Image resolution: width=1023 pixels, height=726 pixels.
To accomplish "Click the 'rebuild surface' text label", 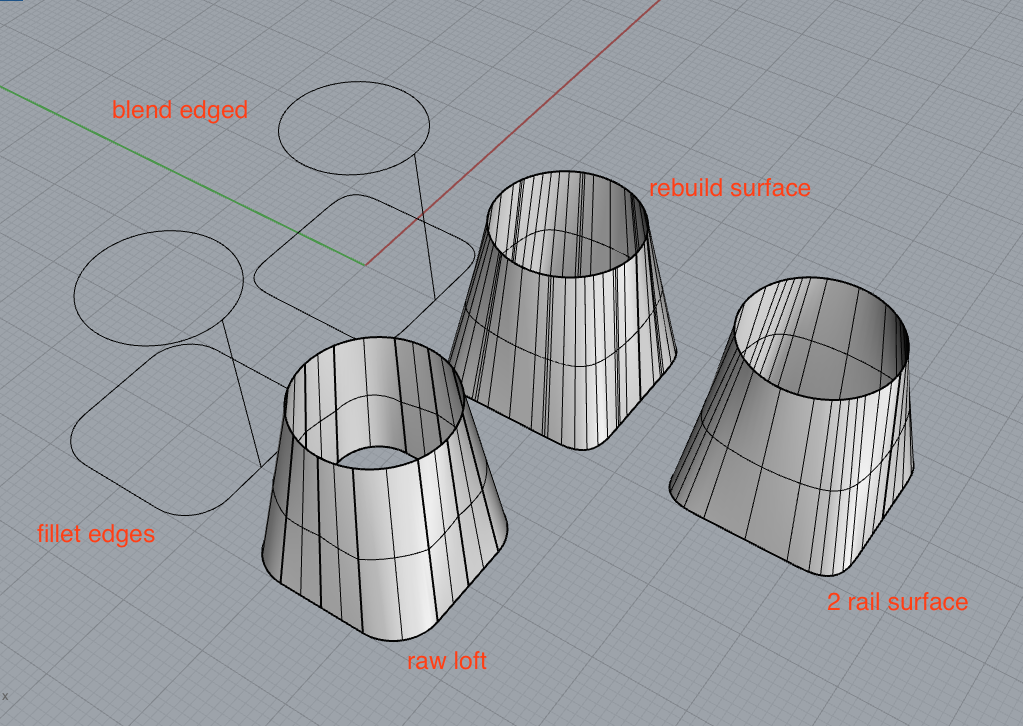I will click(x=729, y=188).
